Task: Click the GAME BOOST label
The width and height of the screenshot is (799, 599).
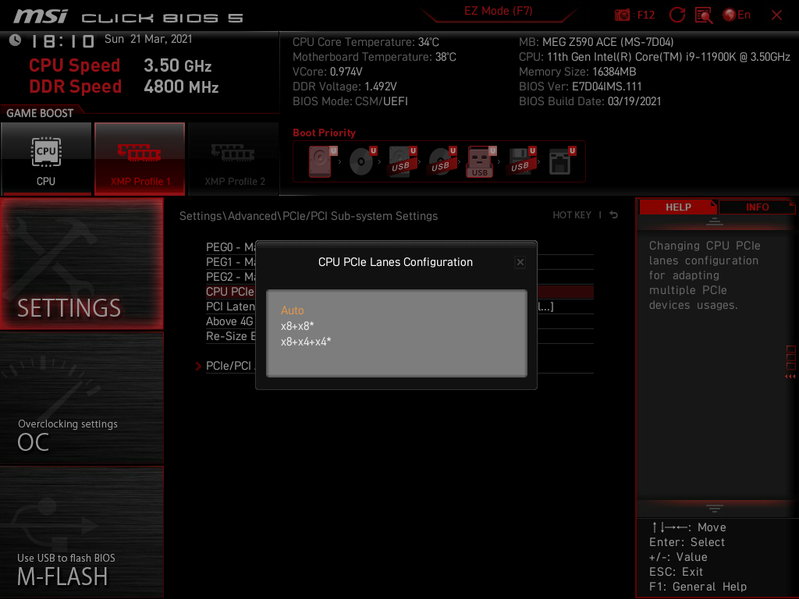Action: click(x=40, y=113)
